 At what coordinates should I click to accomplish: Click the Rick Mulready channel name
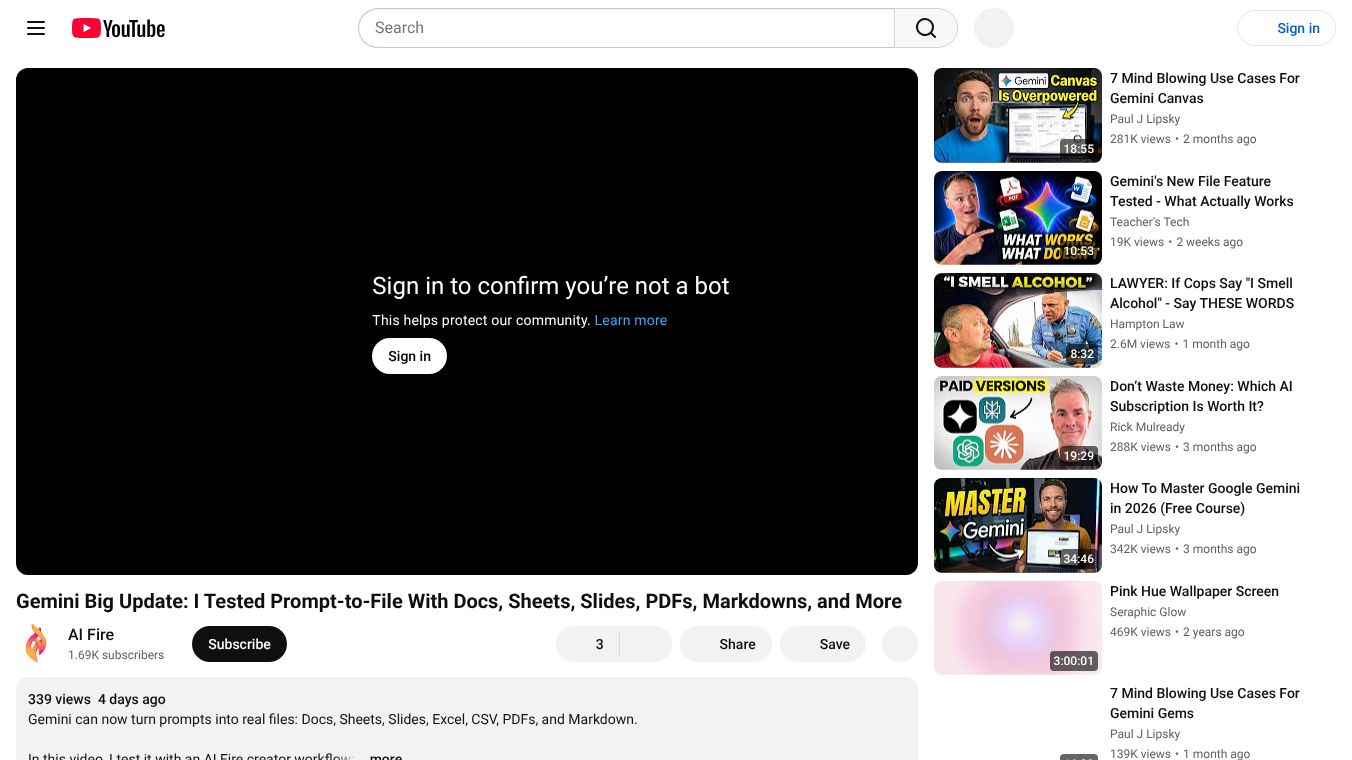tap(1147, 427)
